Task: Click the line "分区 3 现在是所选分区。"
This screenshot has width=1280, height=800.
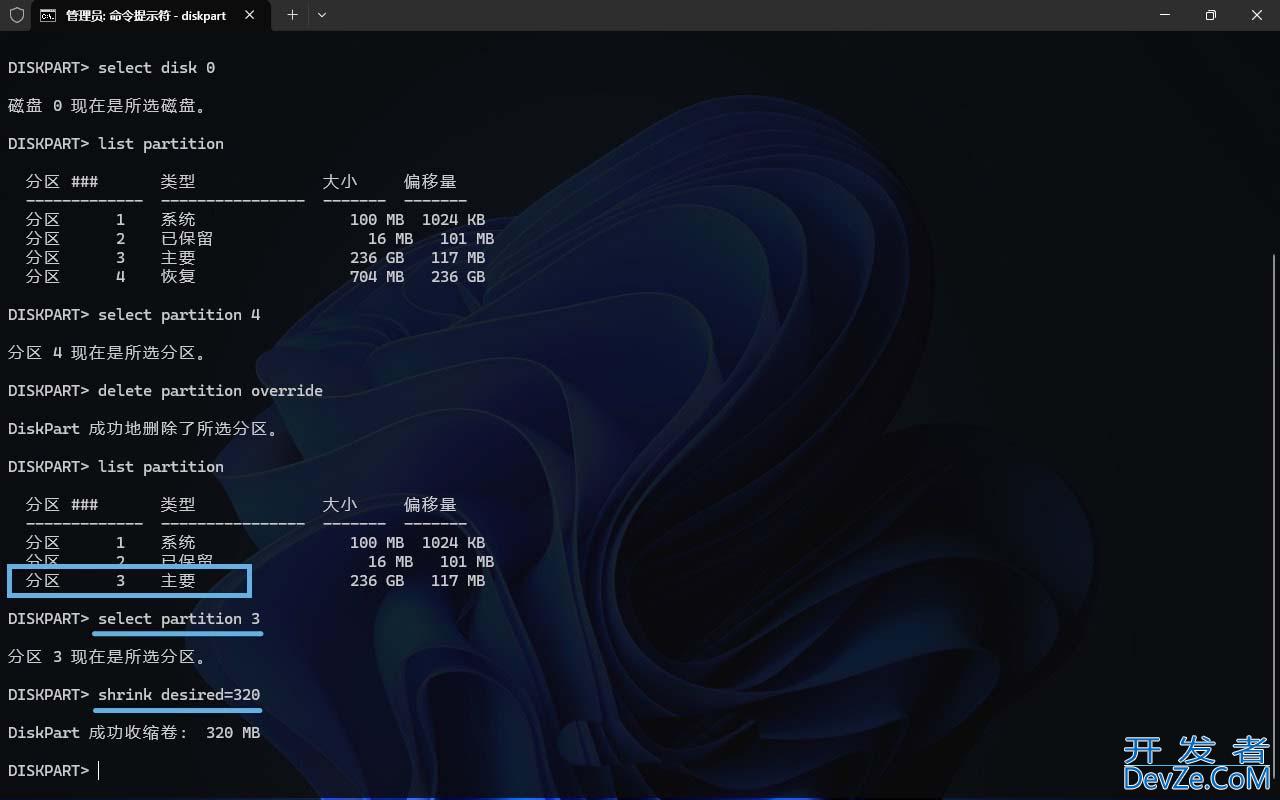Action: pos(107,657)
